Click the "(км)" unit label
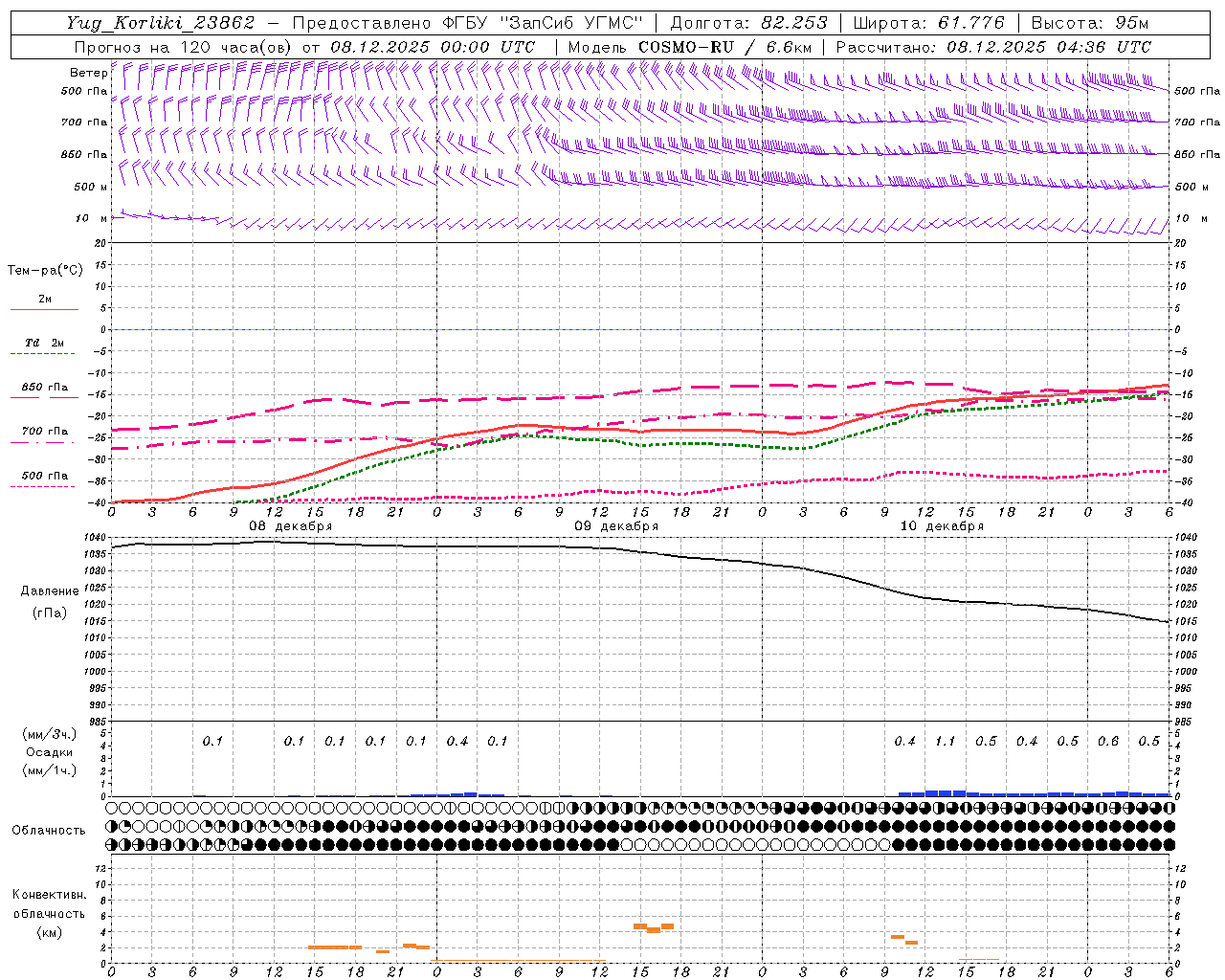Screen dimensions: 1225x980 49,932
